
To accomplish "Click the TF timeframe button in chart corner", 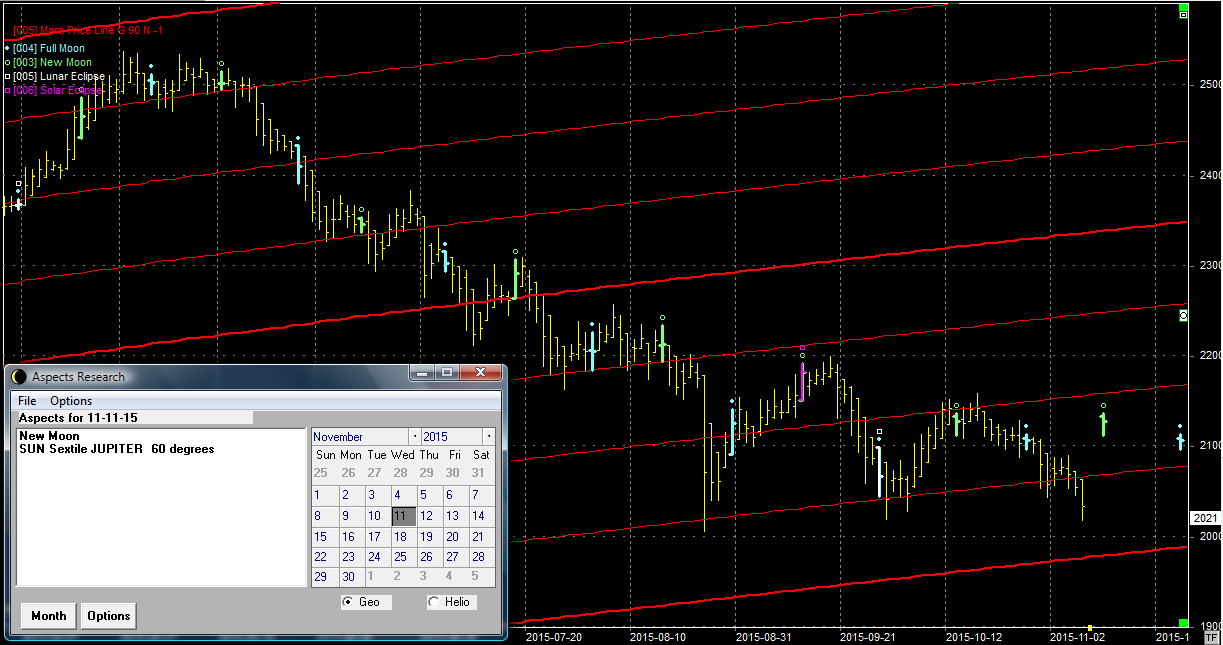I will click(1212, 637).
